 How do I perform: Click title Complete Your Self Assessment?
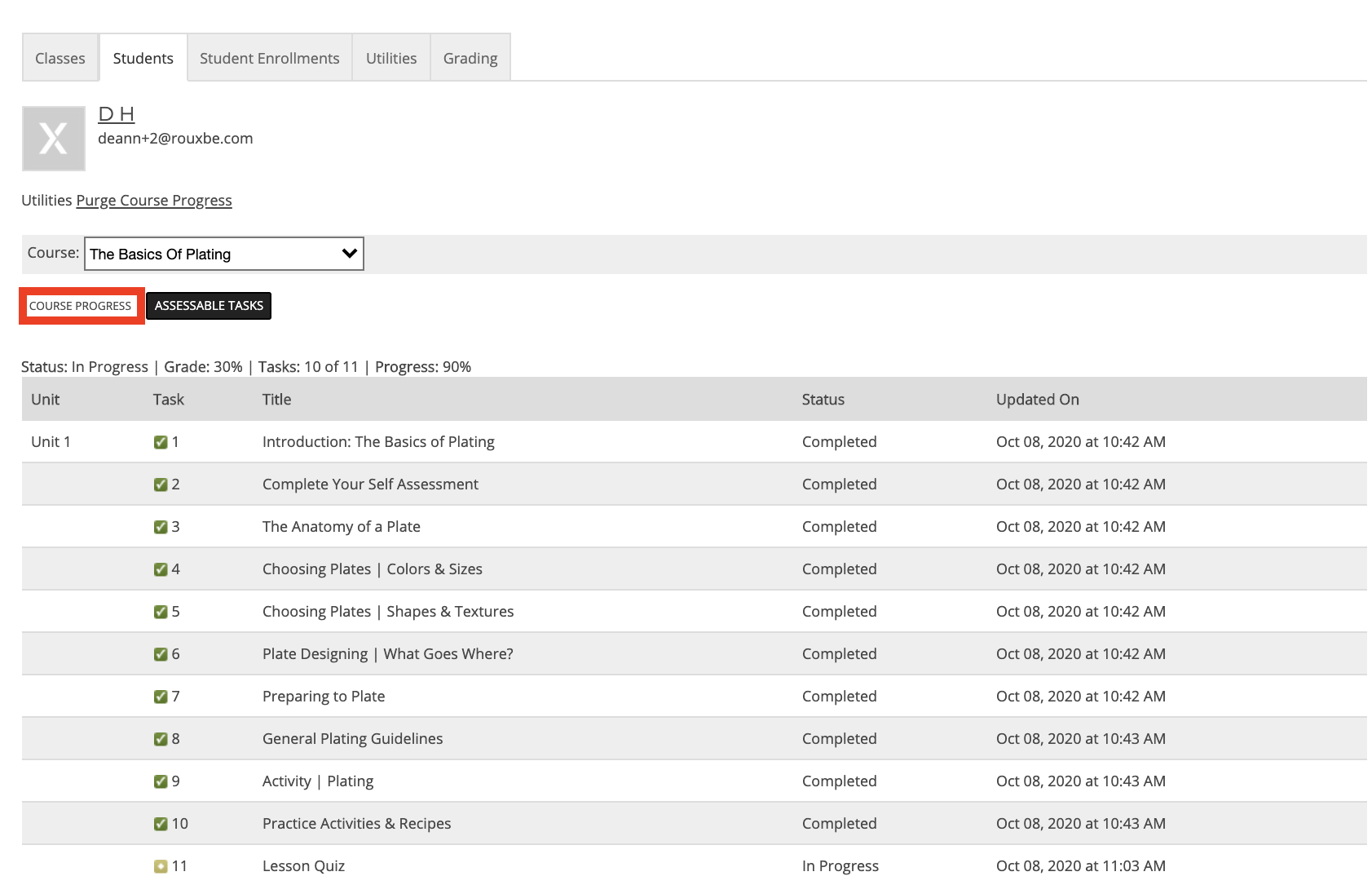pos(370,485)
